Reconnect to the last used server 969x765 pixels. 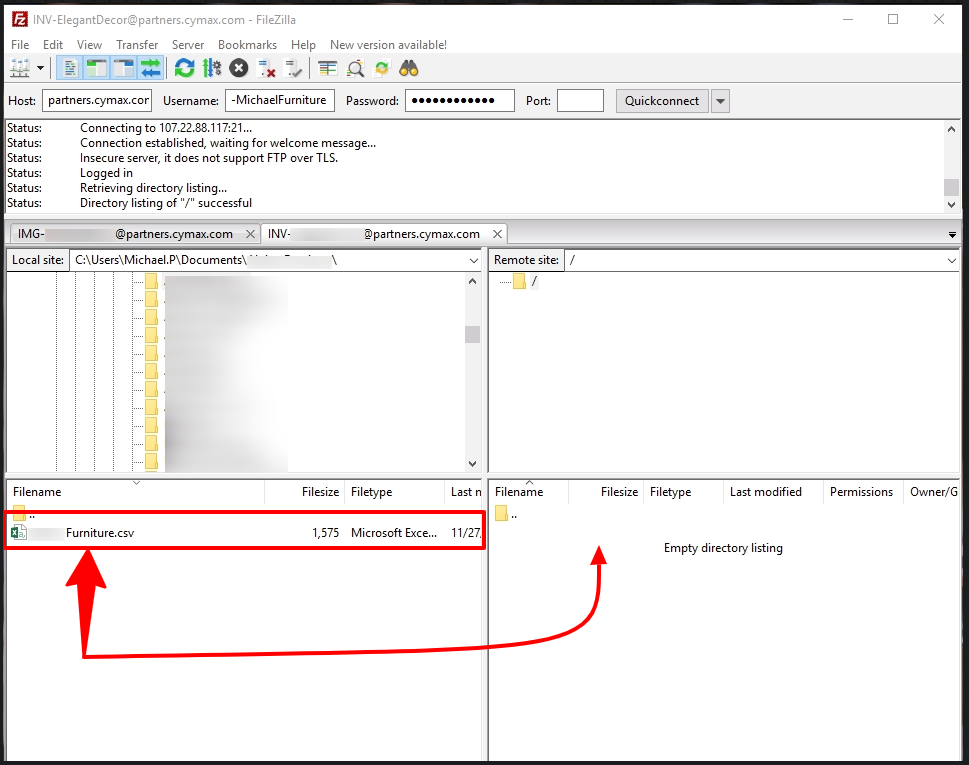click(x=293, y=68)
